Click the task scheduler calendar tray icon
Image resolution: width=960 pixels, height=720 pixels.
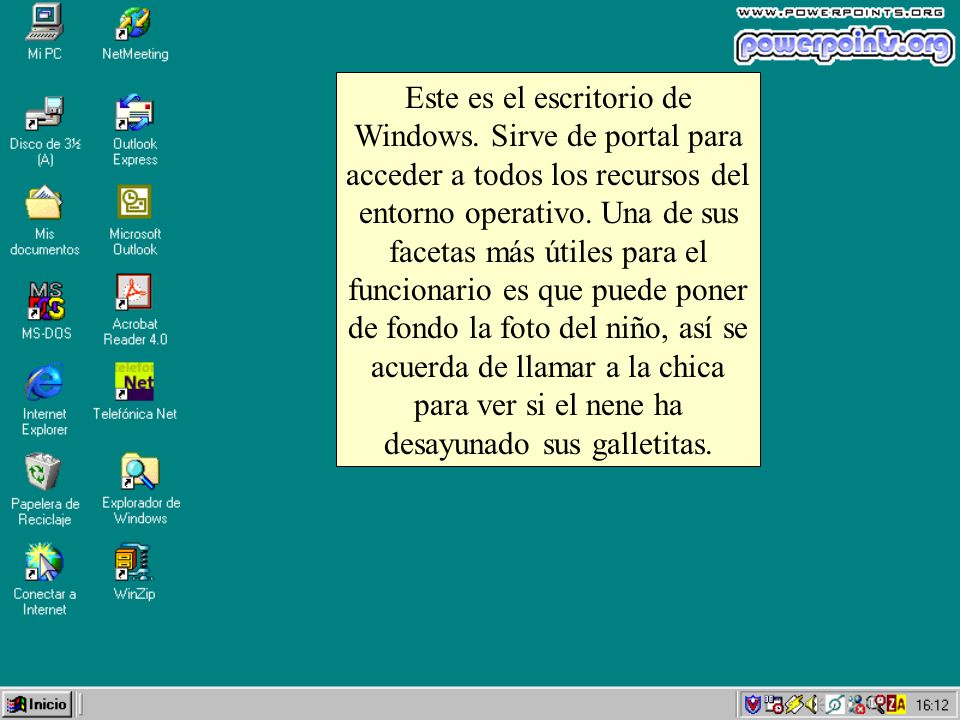[x=774, y=704]
